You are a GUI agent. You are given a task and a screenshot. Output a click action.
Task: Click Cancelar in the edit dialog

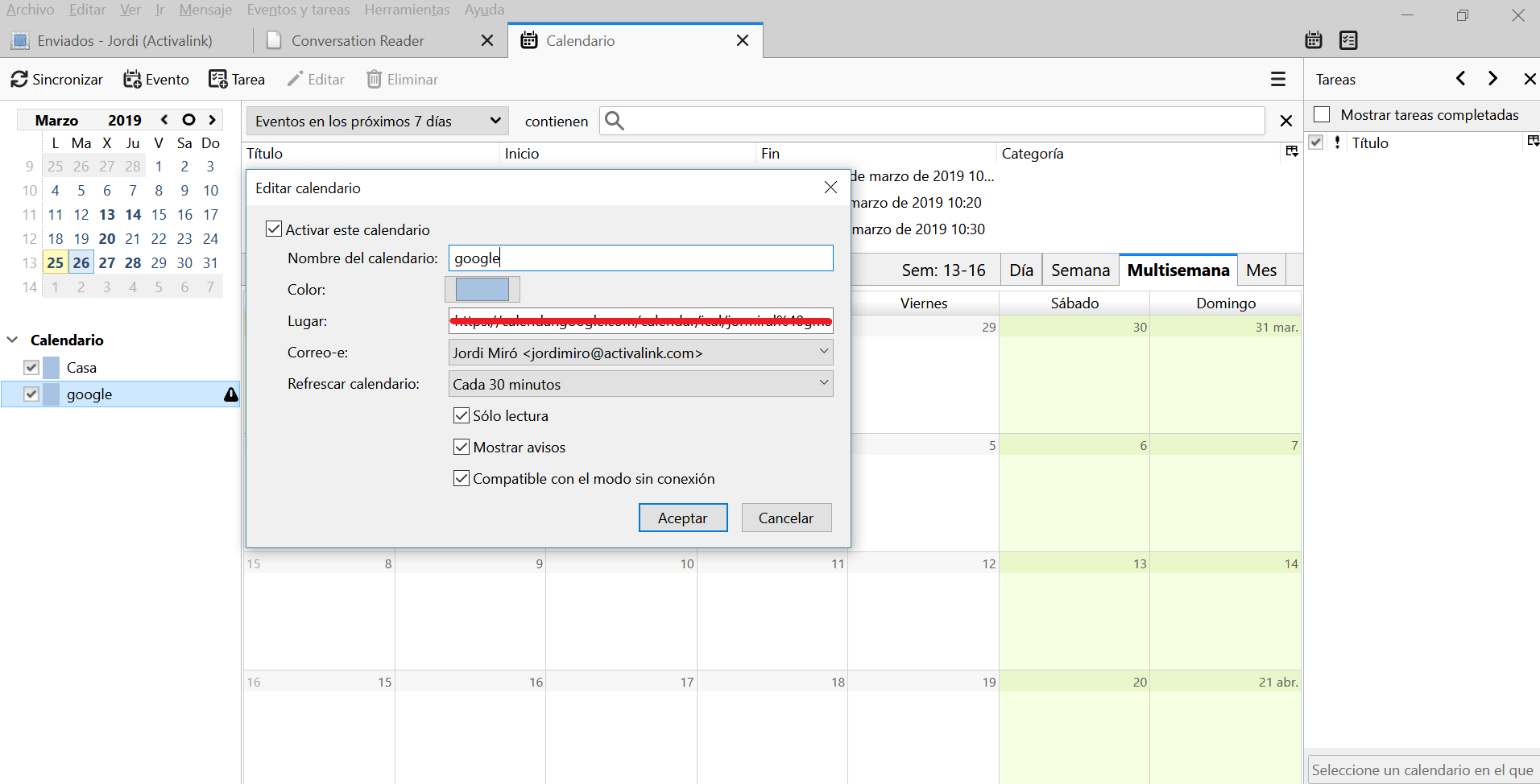785,518
